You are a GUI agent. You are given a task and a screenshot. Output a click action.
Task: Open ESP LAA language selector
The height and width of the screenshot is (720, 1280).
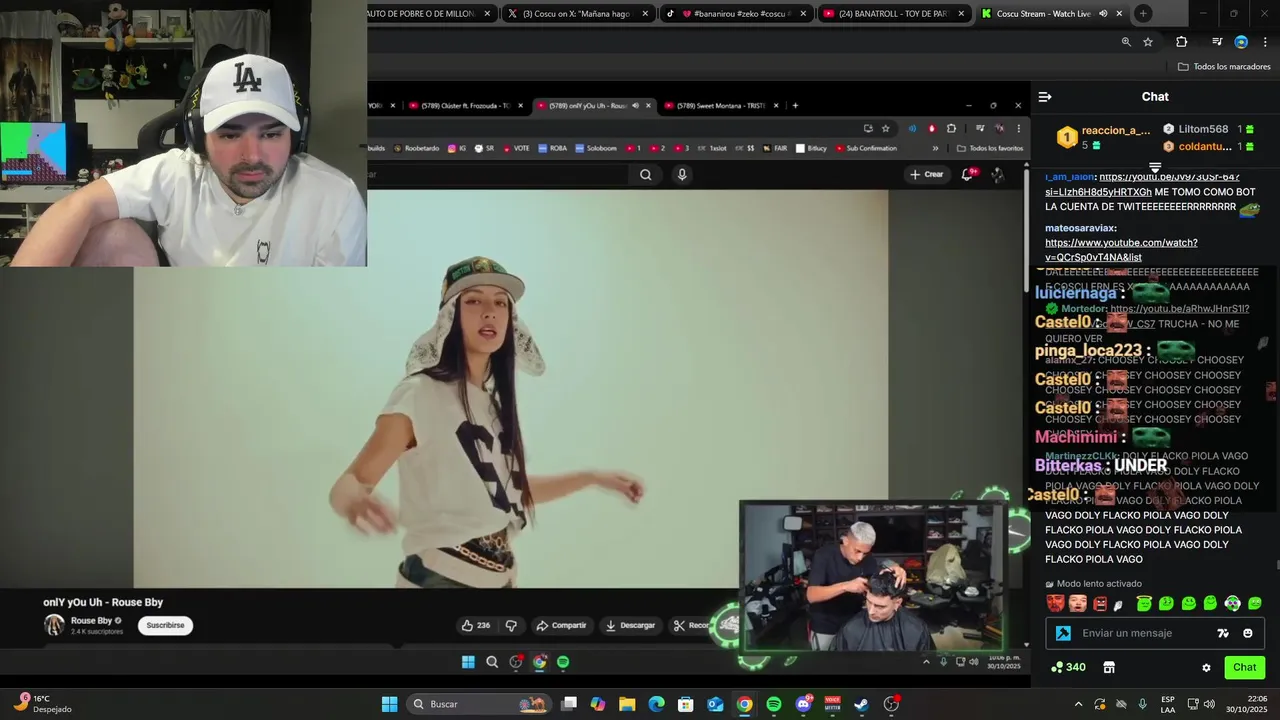coord(1168,704)
